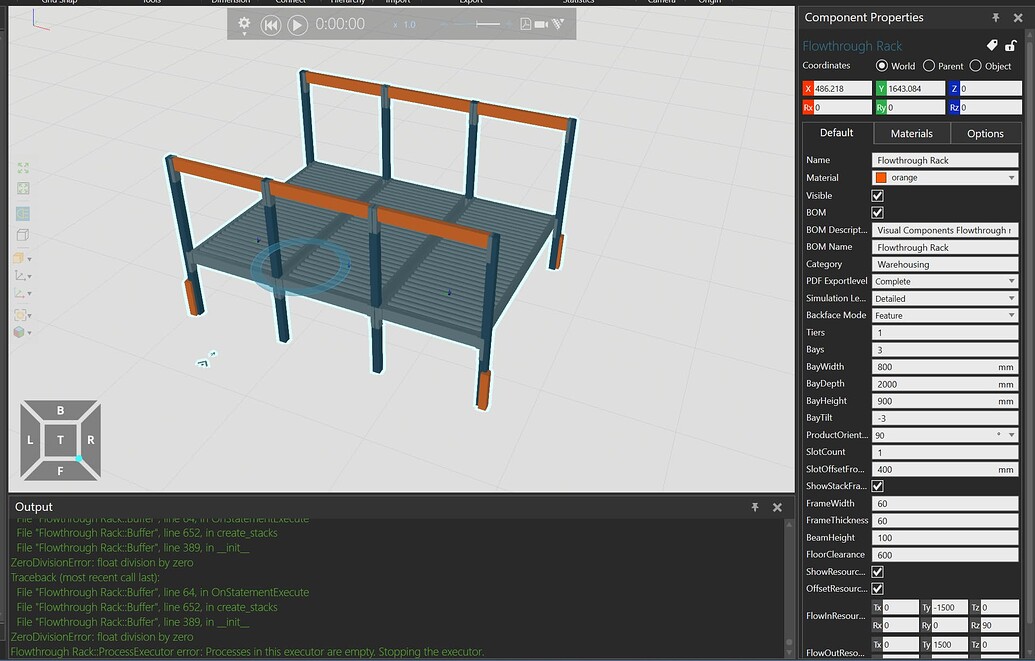Start the simulation with the Play button
Image resolution: width=1035 pixels, height=661 pixels.
coord(297,25)
